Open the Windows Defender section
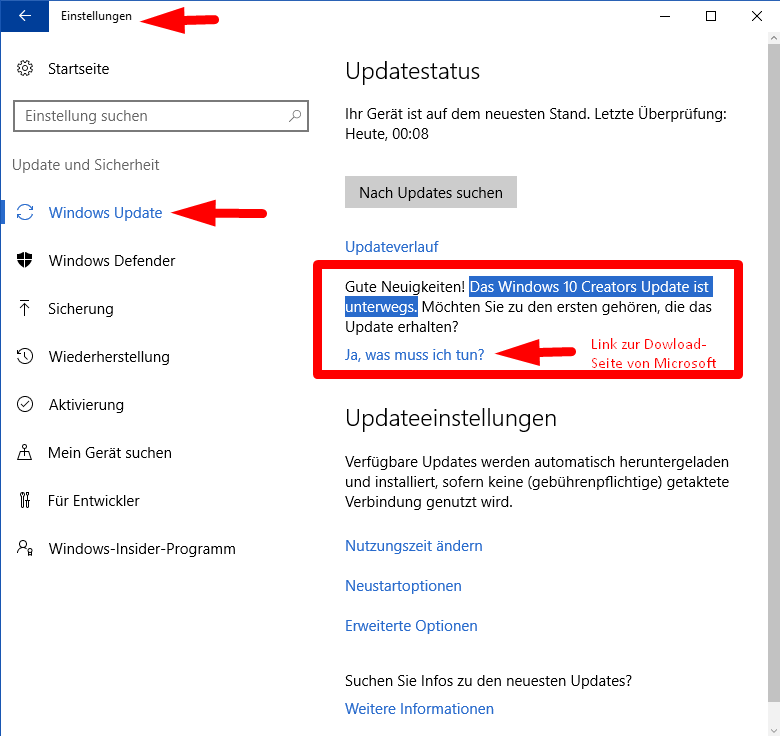 pos(112,261)
